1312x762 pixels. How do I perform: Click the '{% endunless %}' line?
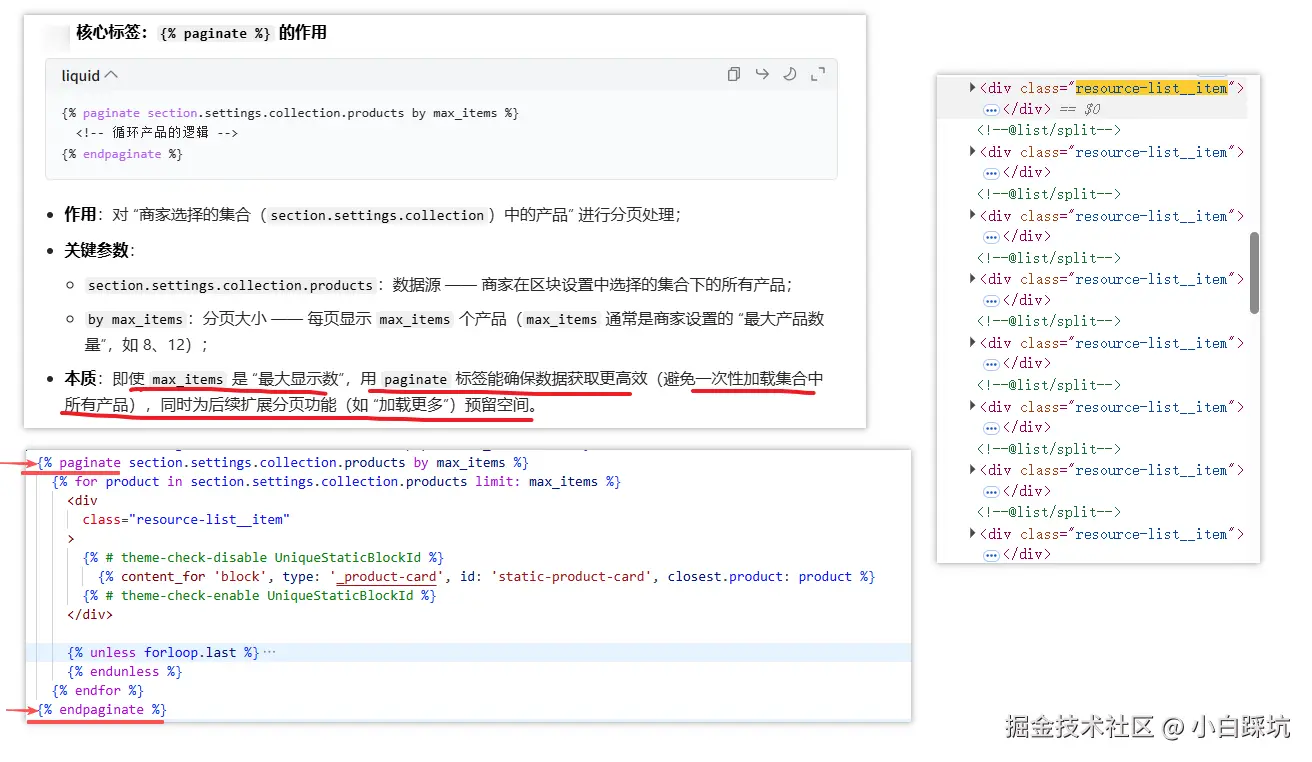click(x=125, y=672)
